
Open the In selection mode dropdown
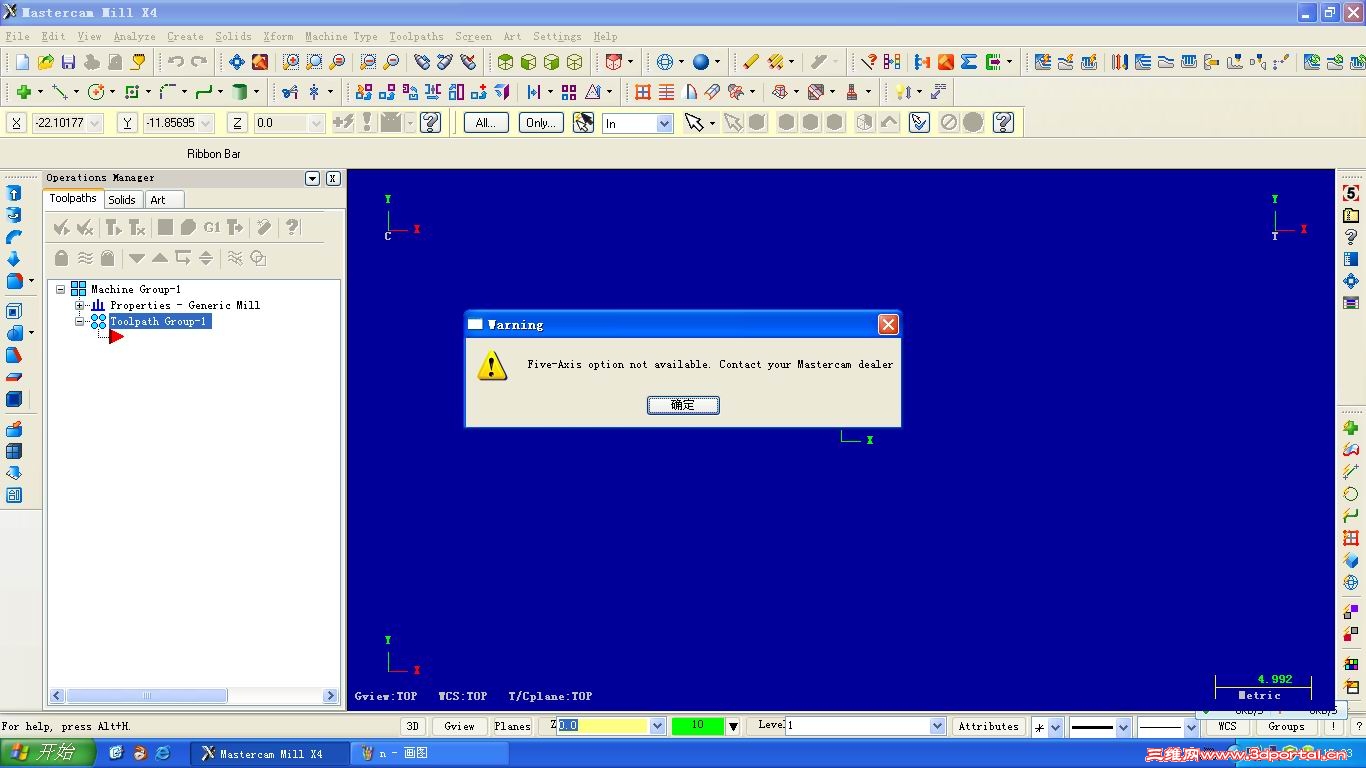coord(664,123)
